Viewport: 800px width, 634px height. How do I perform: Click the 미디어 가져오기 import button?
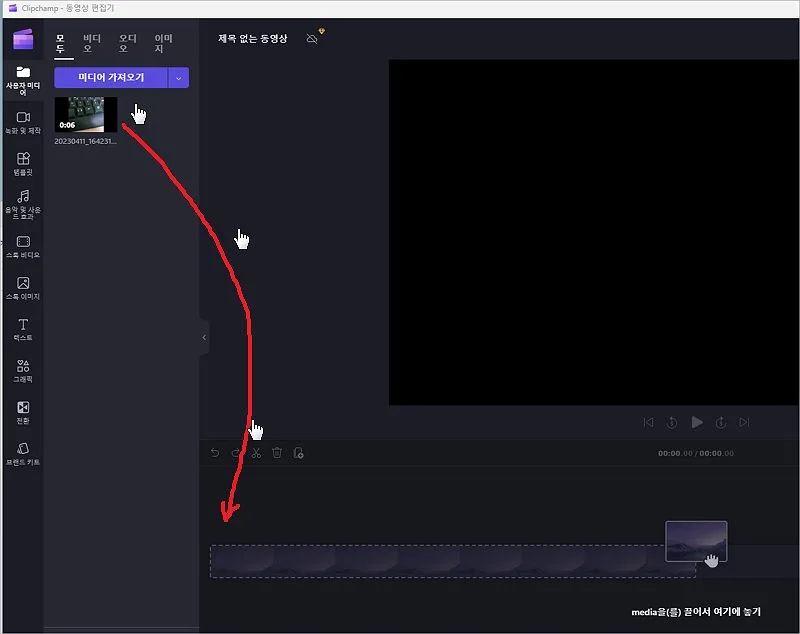[x=110, y=77]
